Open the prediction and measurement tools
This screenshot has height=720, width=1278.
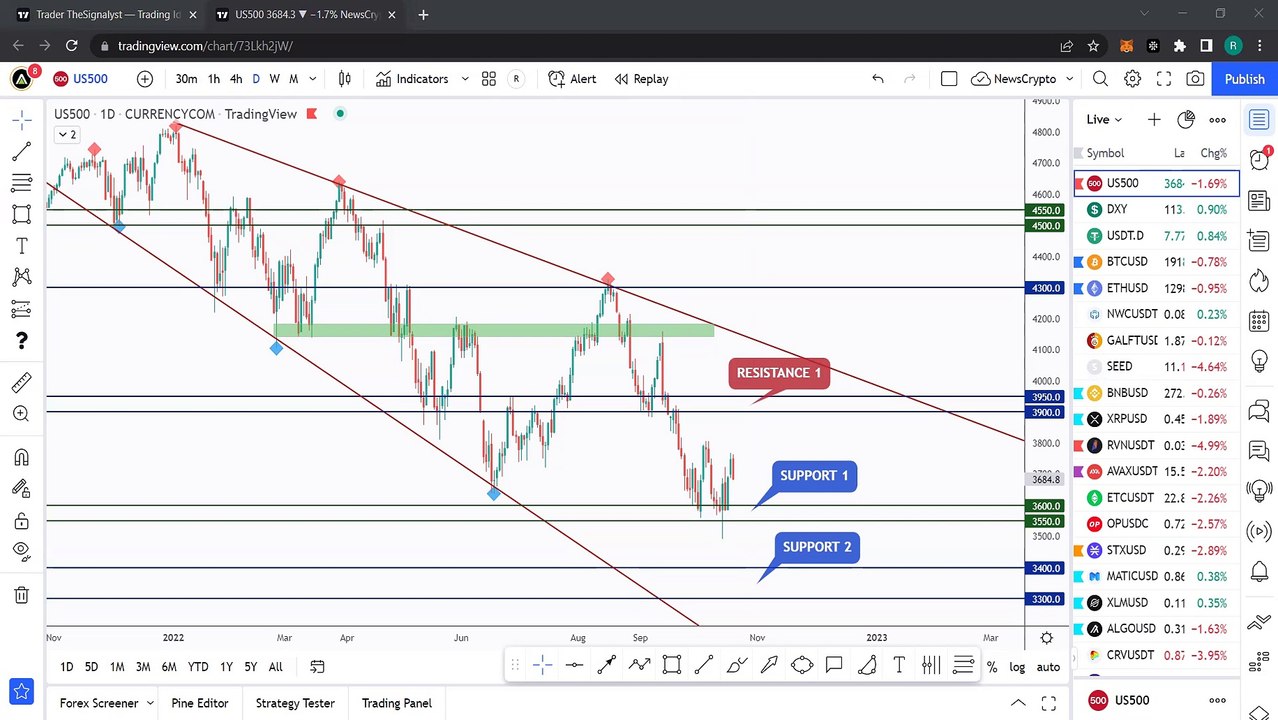tap(21, 309)
